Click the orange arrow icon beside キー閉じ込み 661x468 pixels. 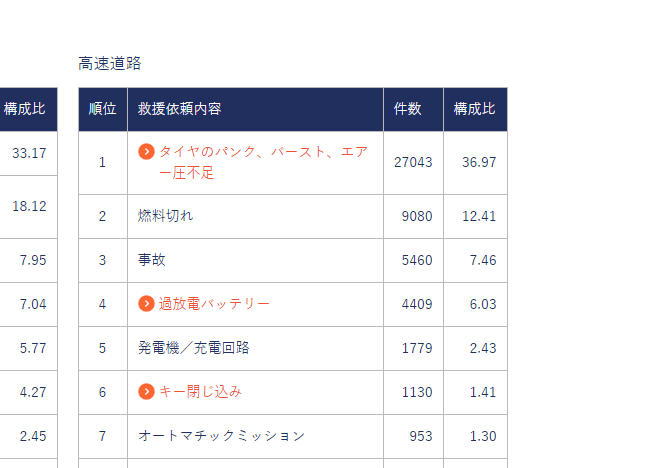click(146, 392)
